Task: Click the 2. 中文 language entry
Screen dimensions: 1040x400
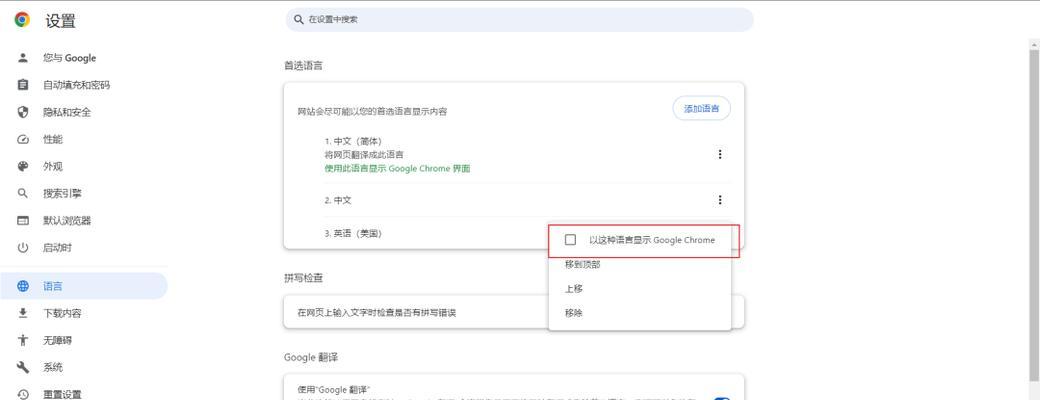Action: pos(338,200)
